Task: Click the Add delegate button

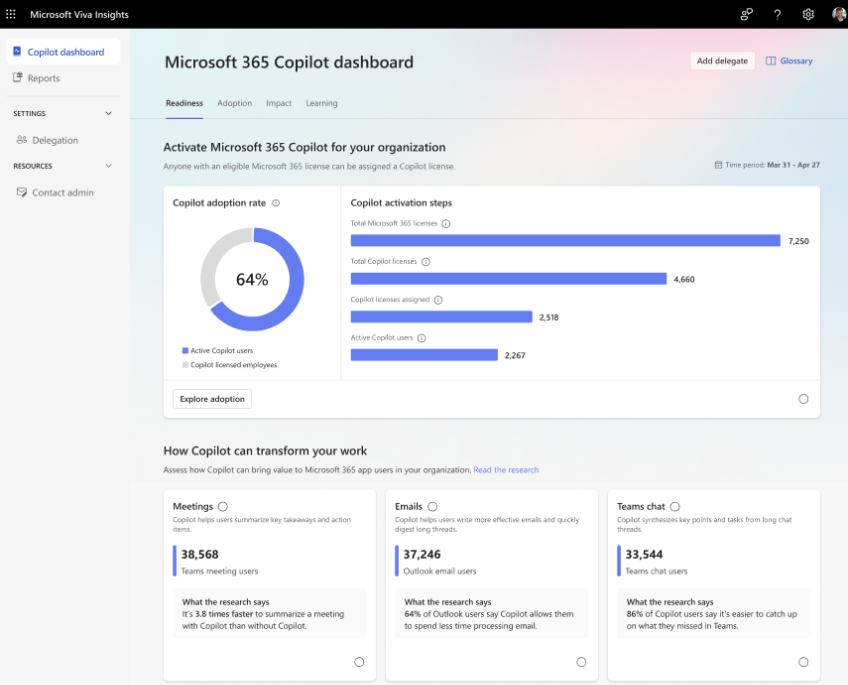Action: point(722,61)
